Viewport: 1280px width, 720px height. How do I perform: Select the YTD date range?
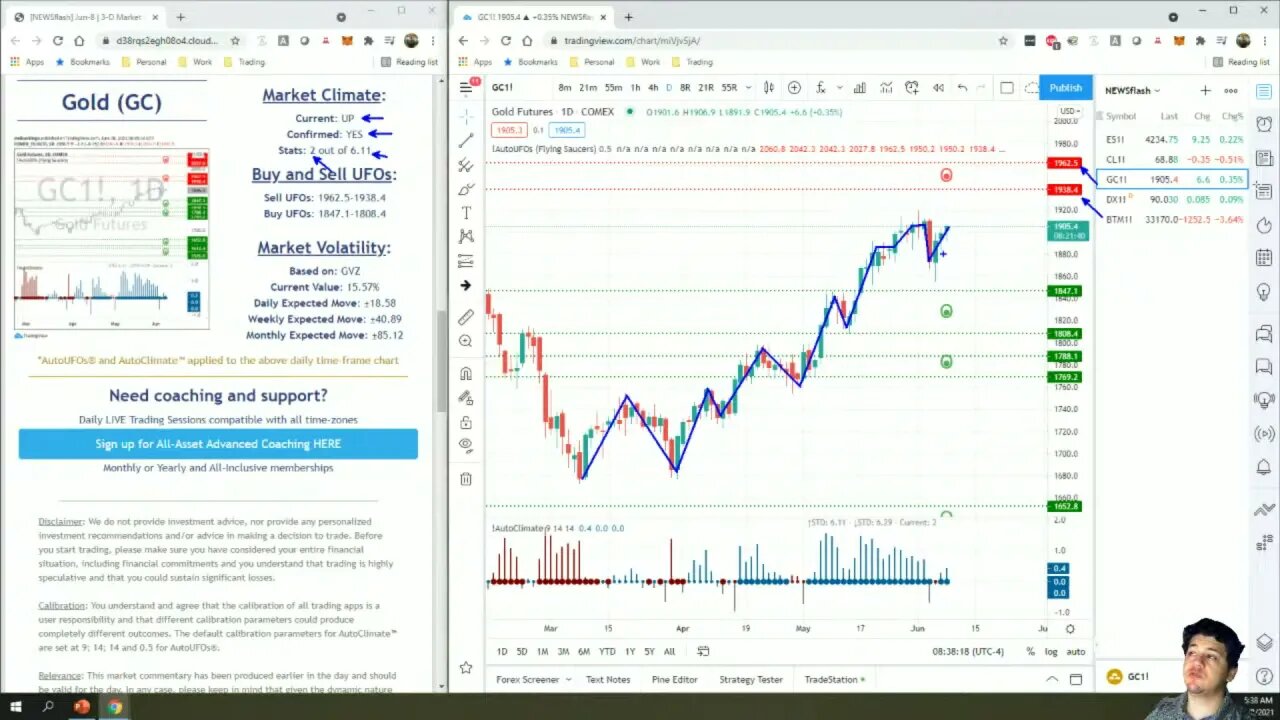click(607, 652)
